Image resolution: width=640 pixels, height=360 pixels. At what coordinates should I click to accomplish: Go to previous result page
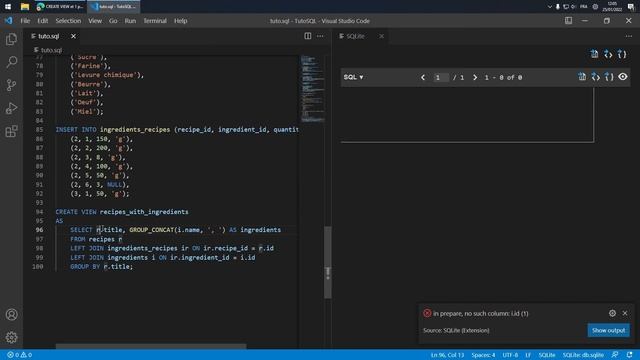pyautogui.click(x=423, y=77)
